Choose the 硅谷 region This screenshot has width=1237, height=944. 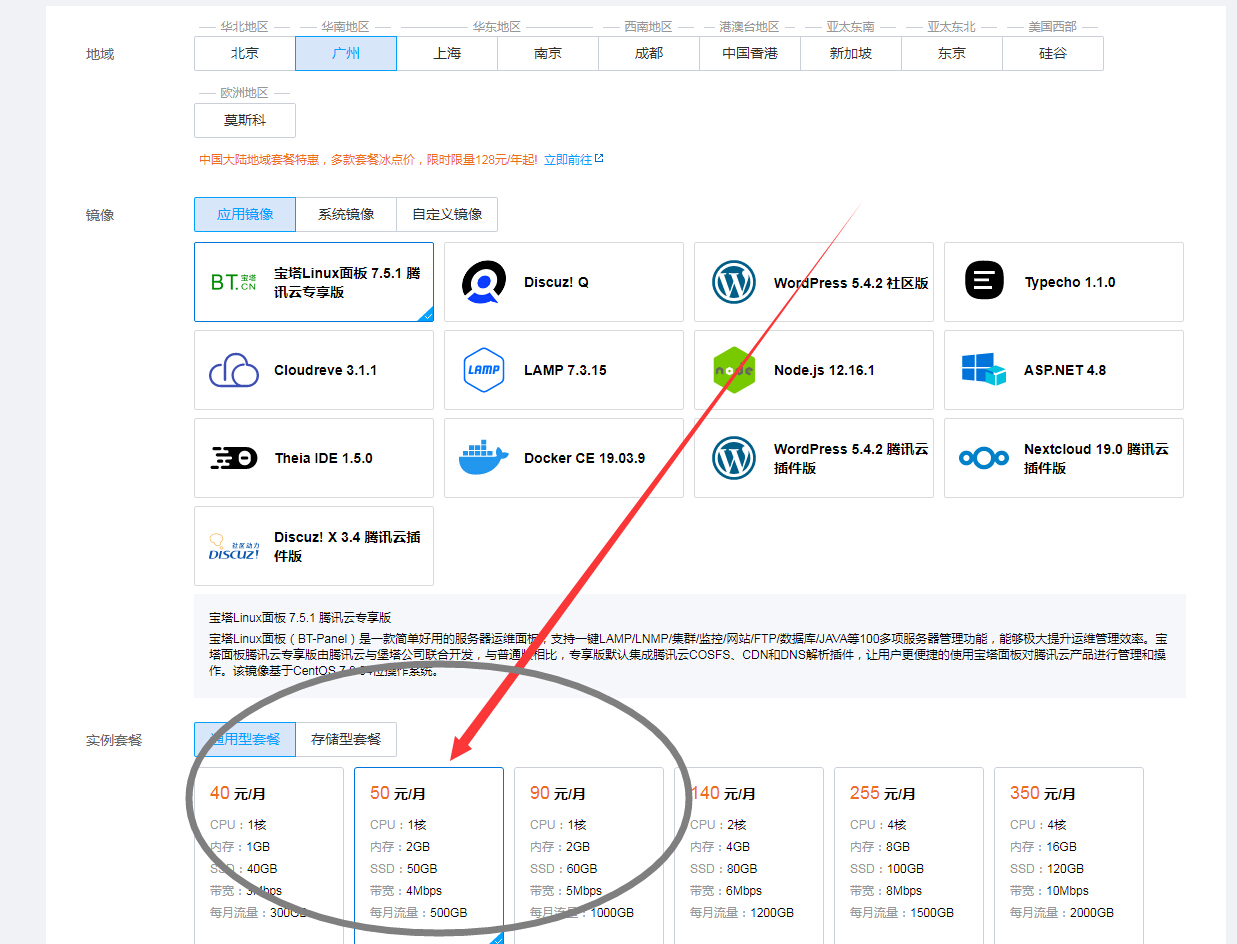1053,54
